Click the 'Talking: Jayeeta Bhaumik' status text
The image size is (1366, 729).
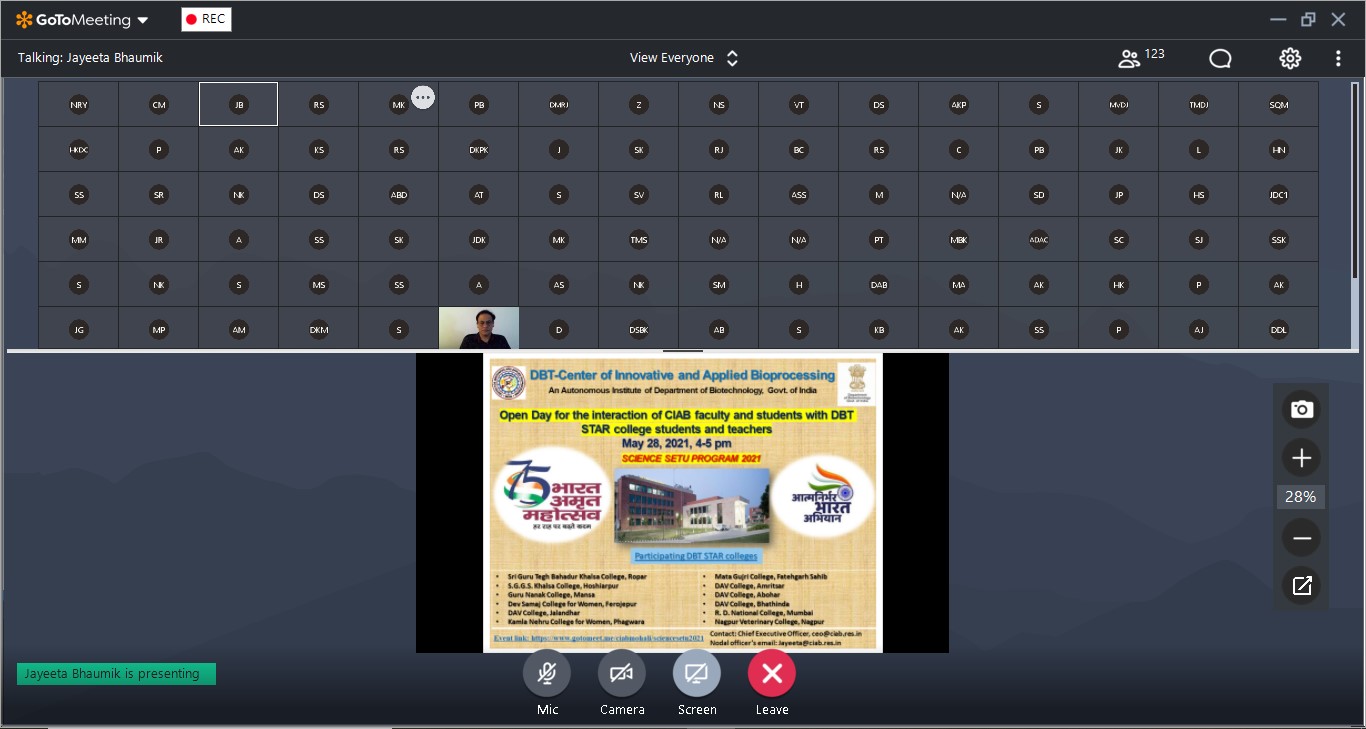(x=90, y=58)
